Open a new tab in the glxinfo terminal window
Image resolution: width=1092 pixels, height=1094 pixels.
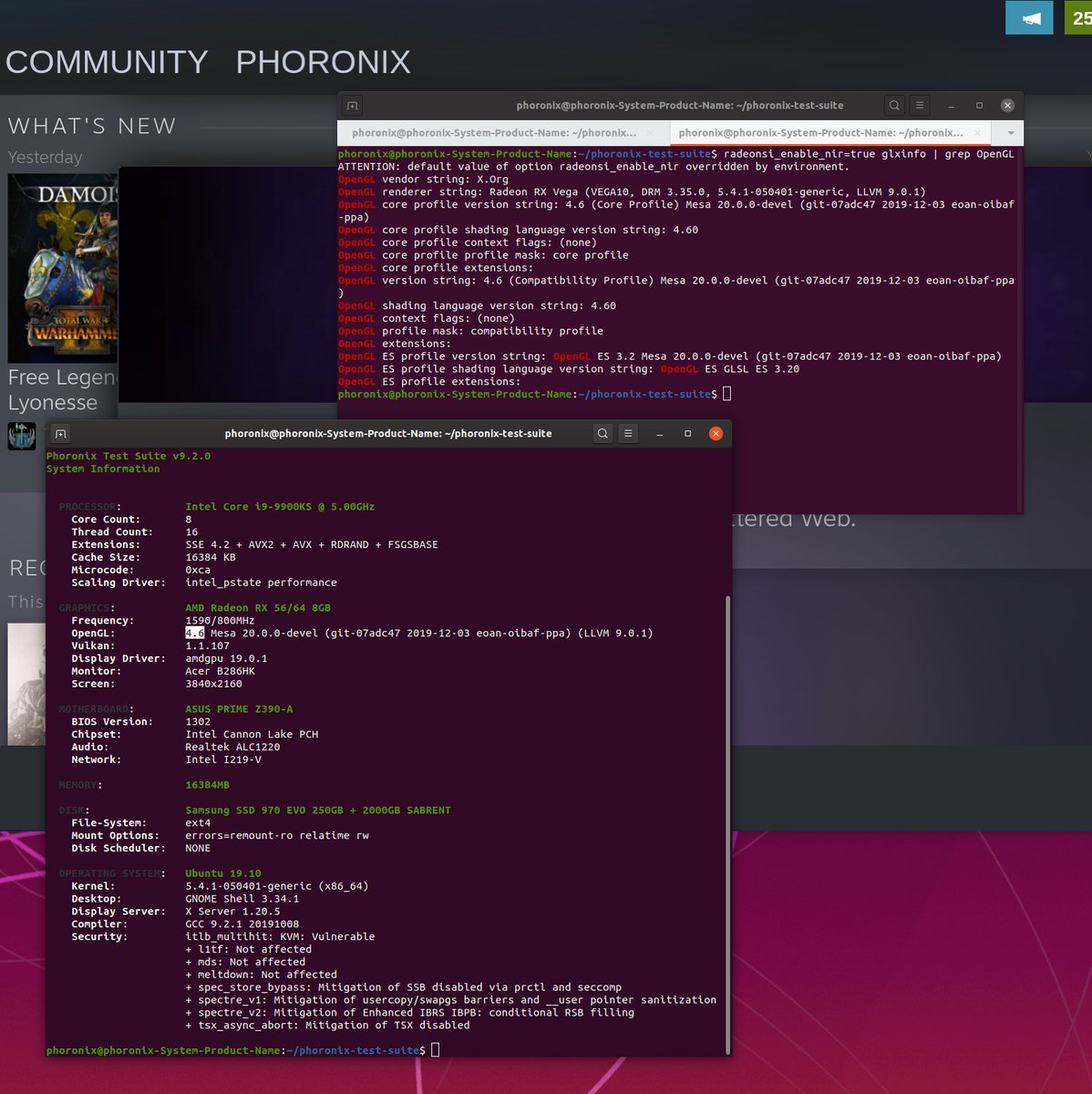(353, 106)
